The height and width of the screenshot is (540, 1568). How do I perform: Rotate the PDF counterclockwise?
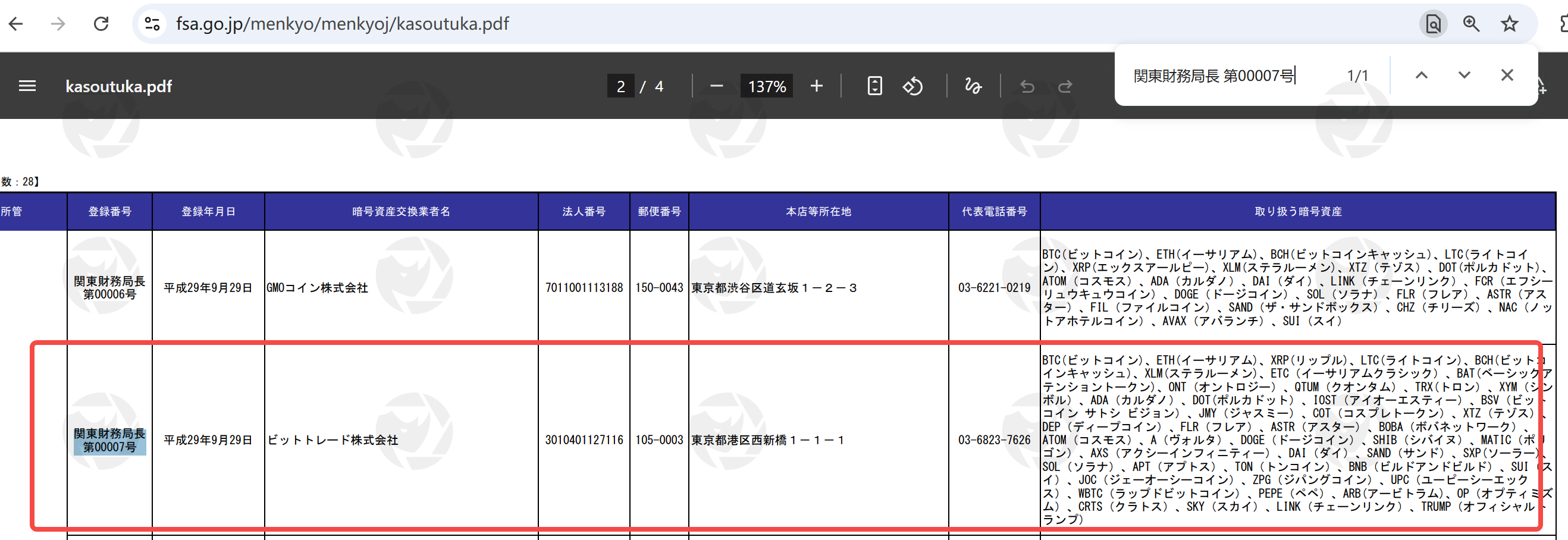click(912, 86)
